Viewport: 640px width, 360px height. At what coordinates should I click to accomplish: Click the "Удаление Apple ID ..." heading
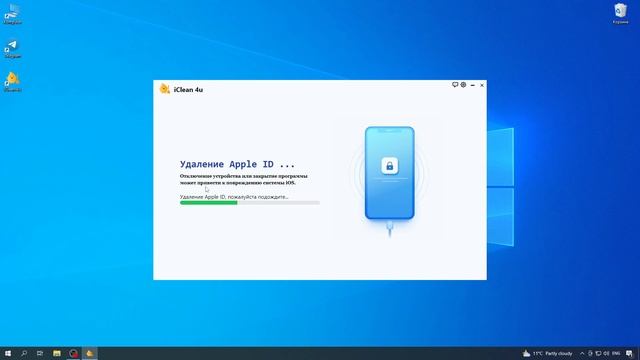237,164
